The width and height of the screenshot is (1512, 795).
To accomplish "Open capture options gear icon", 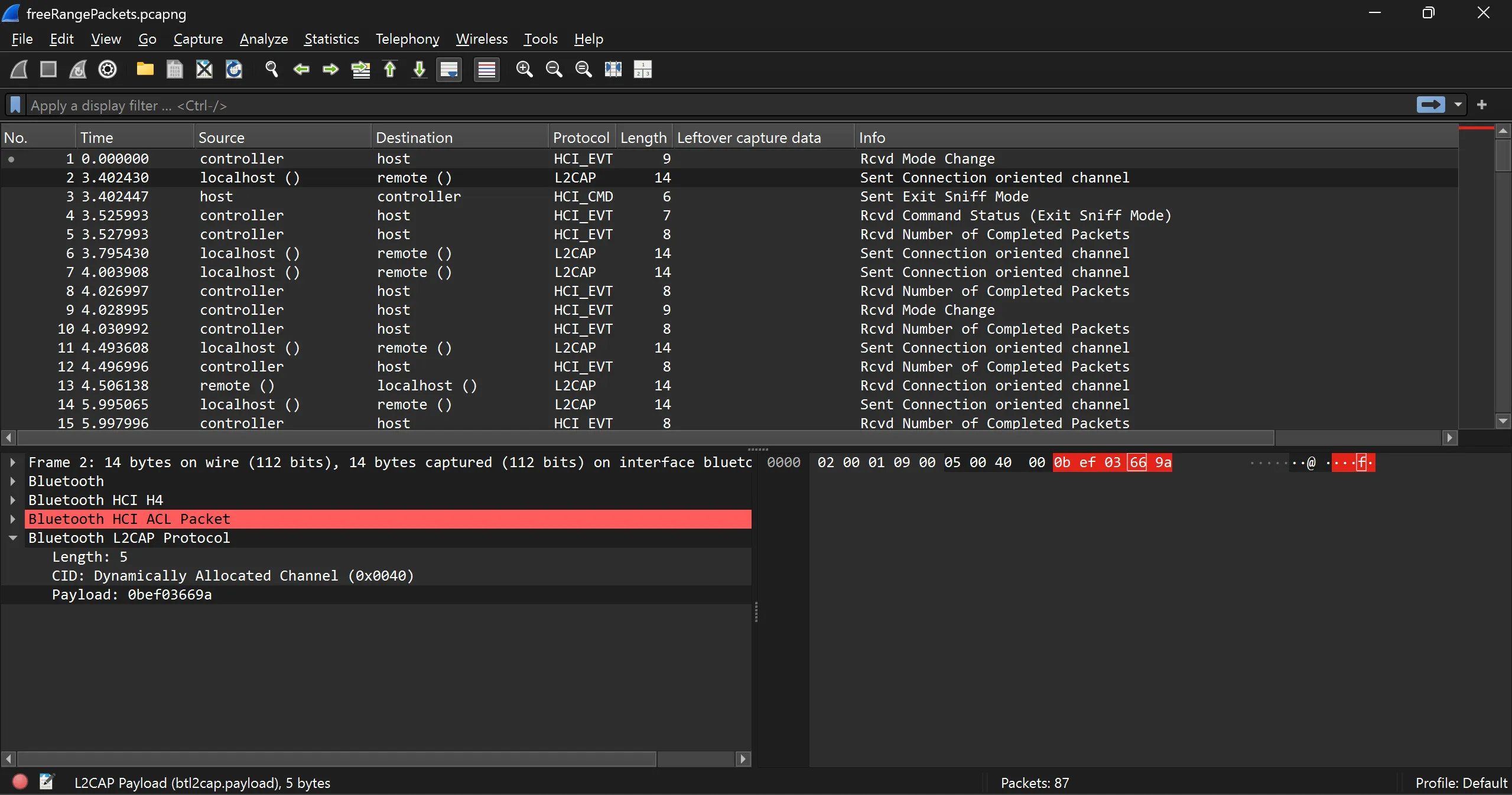I will click(x=108, y=70).
